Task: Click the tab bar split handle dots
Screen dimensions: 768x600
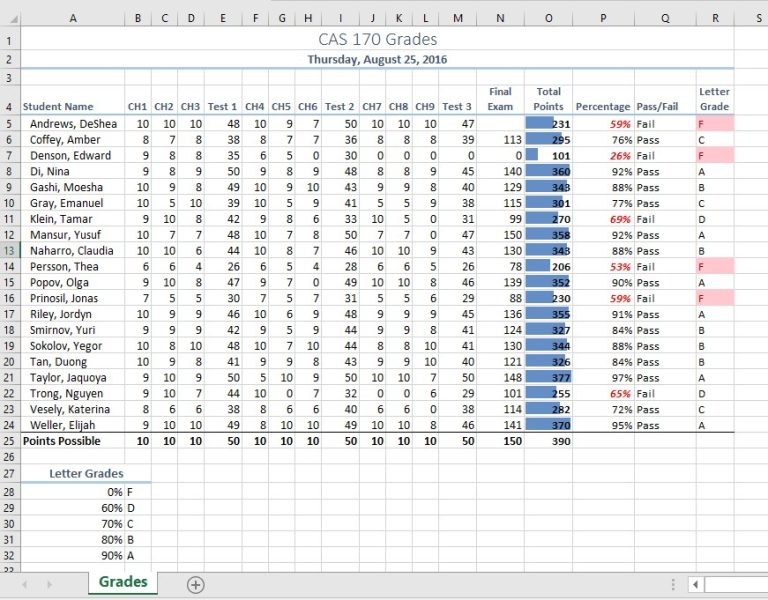Action: (x=673, y=584)
